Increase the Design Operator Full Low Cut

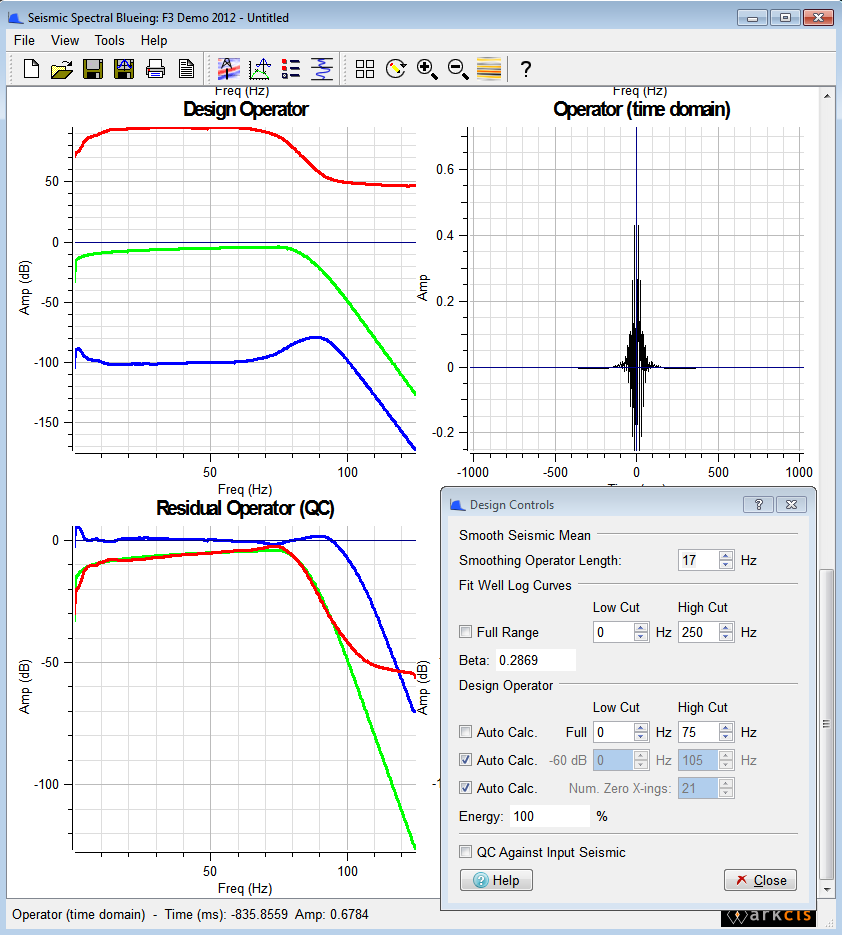click(x=640, y=727)
